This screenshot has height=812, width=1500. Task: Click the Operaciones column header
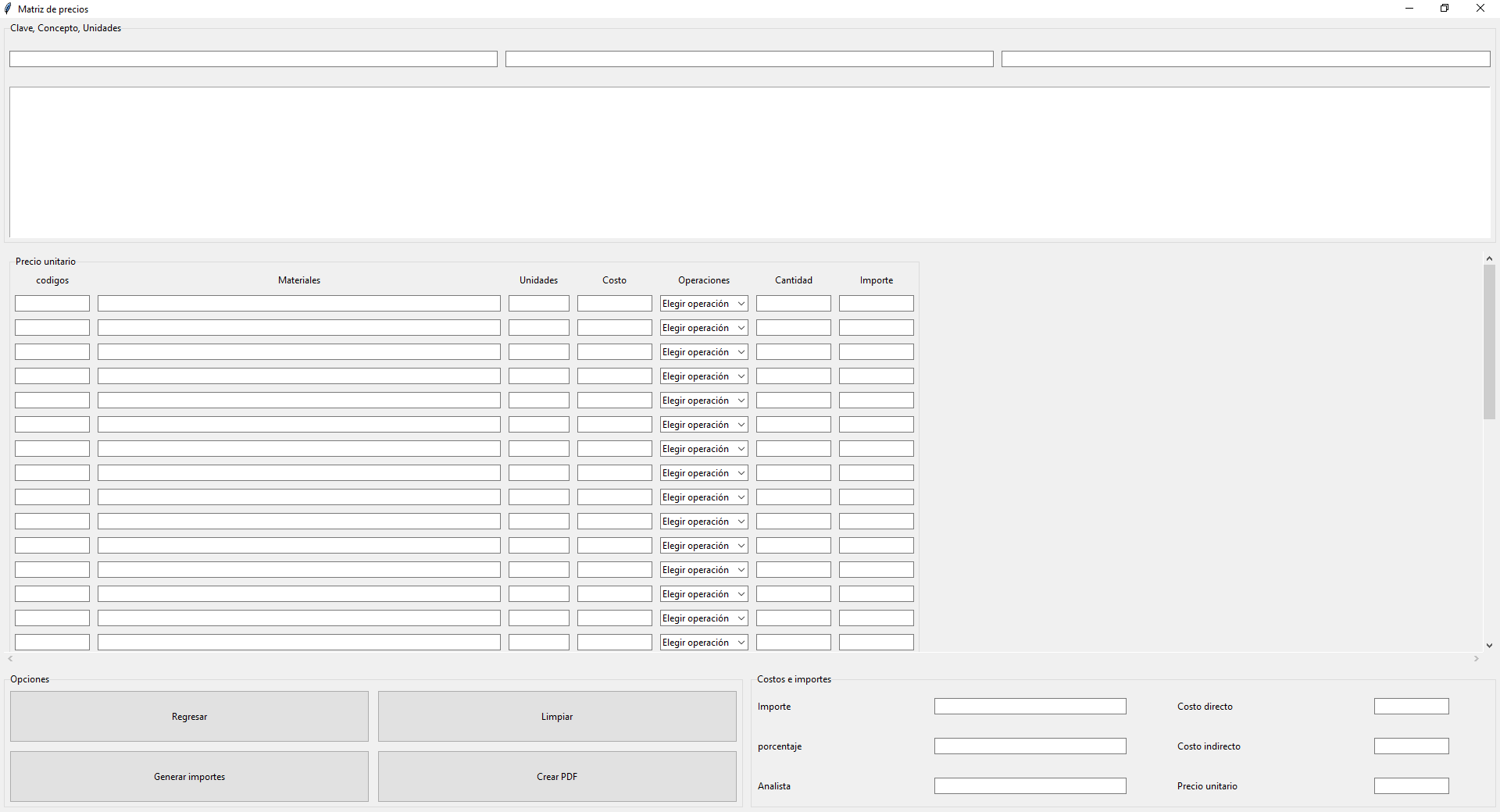pos(704,280)
